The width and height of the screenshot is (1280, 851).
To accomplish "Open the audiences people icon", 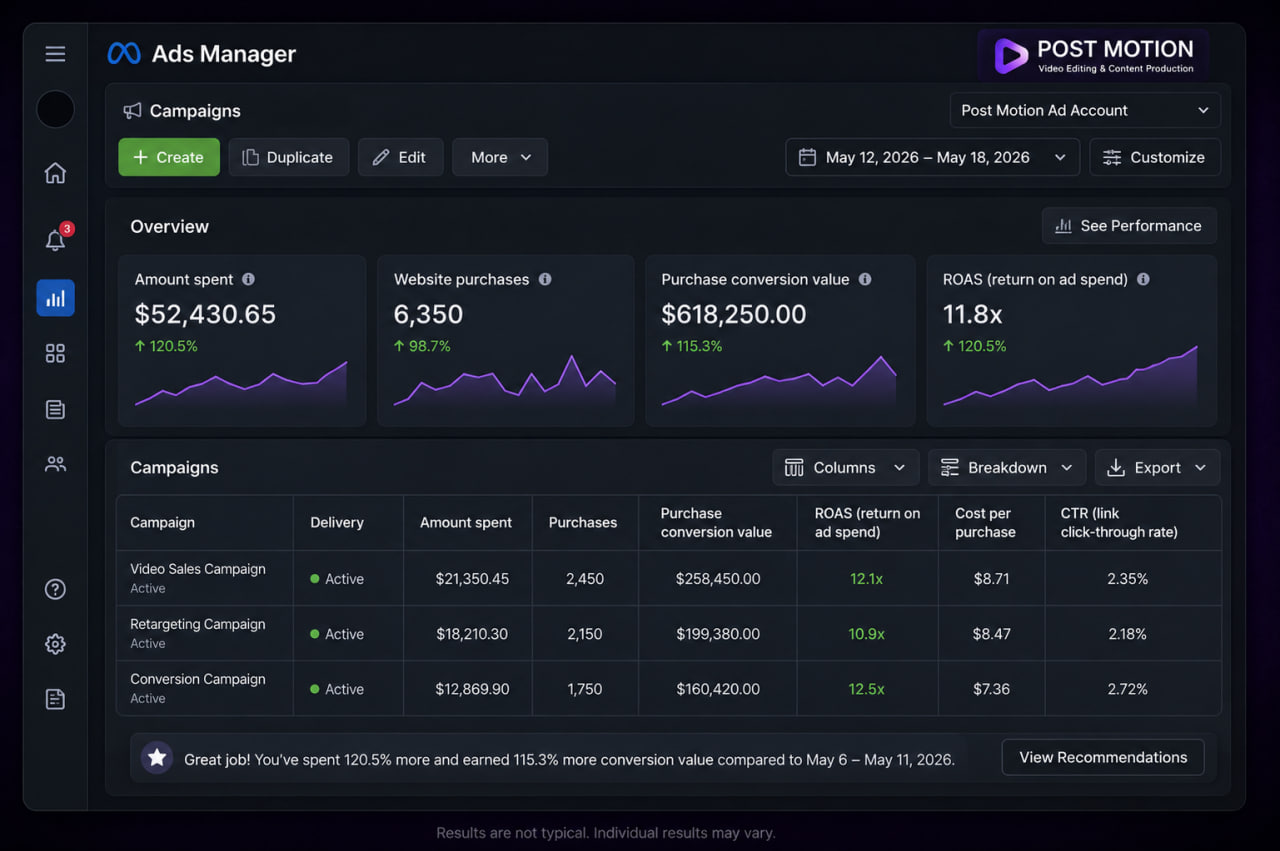I will point(55,464).
